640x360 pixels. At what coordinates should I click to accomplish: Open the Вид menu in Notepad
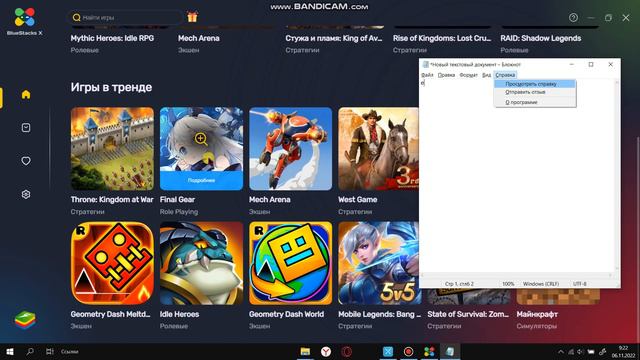(x=486, y=75)
